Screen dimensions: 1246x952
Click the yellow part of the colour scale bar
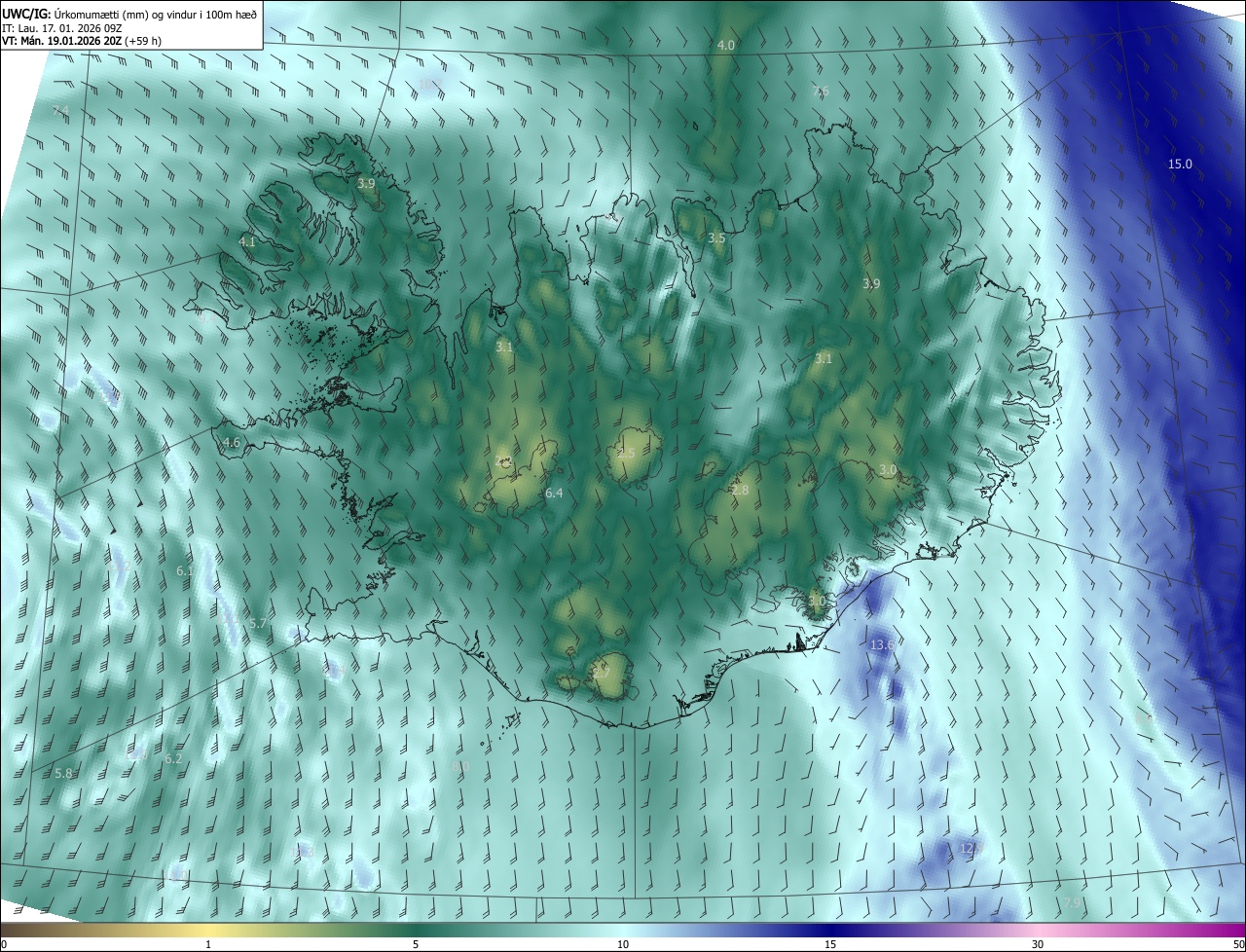[209, 930]
